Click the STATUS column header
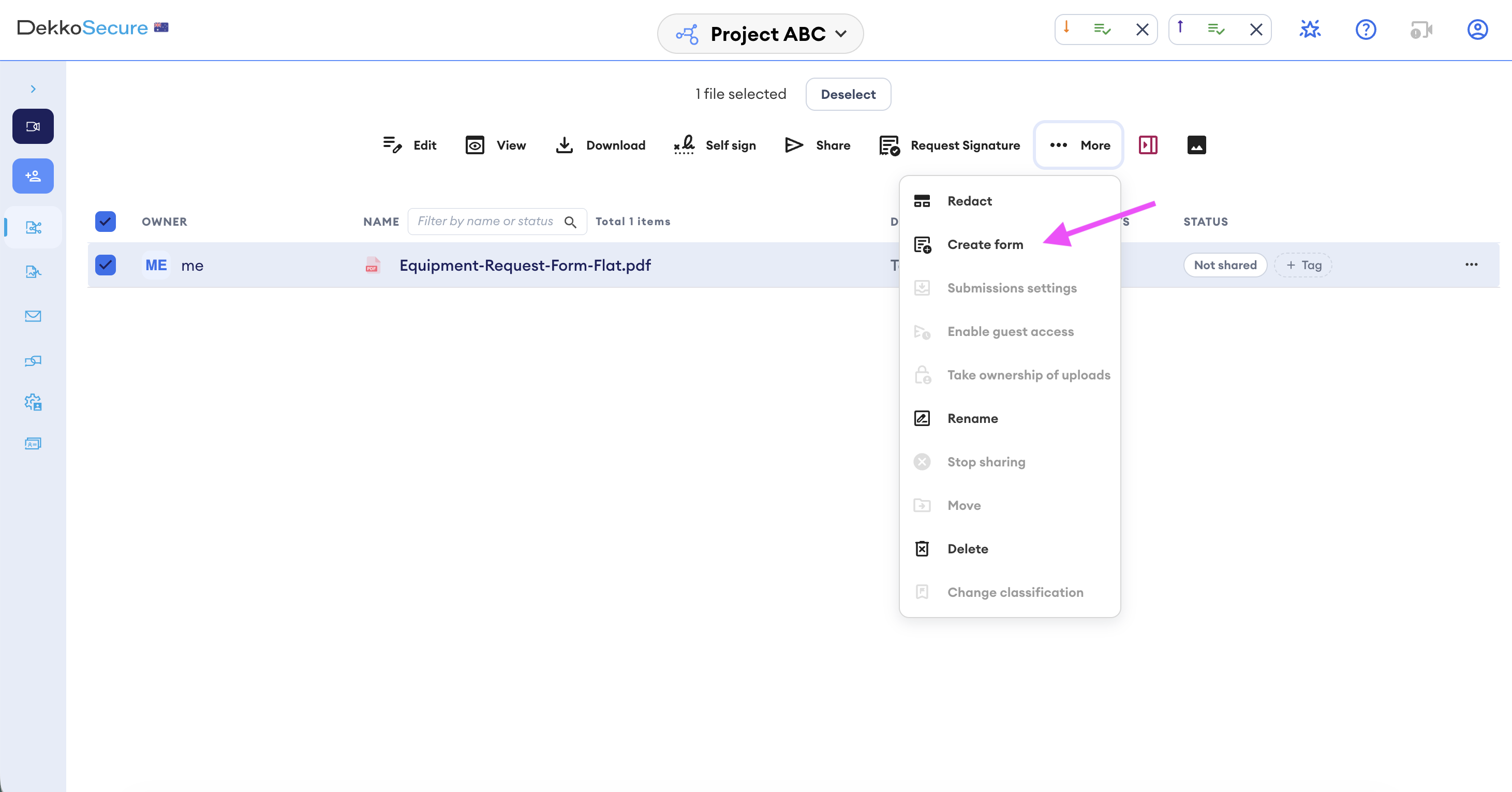Image resolution: width=1512 pixels, height=792 pixels. pos(1205,222)
